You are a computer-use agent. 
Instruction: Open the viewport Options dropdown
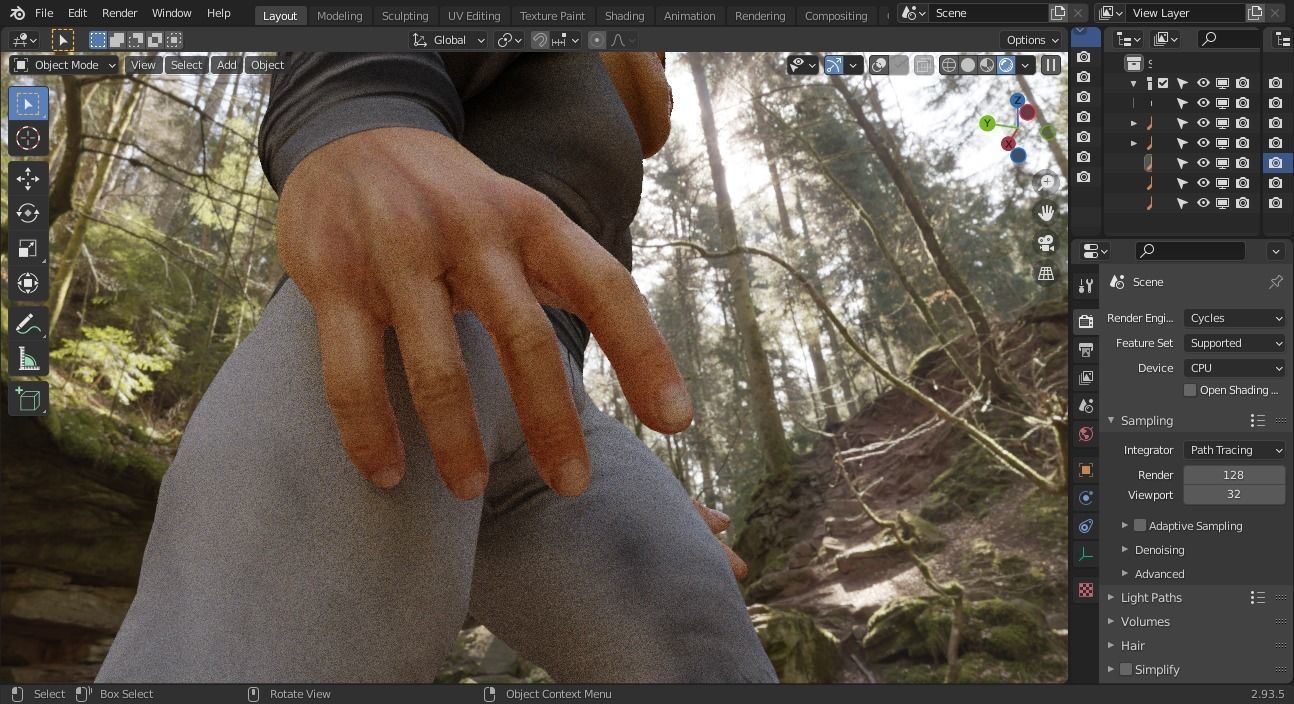[1032, 40]
